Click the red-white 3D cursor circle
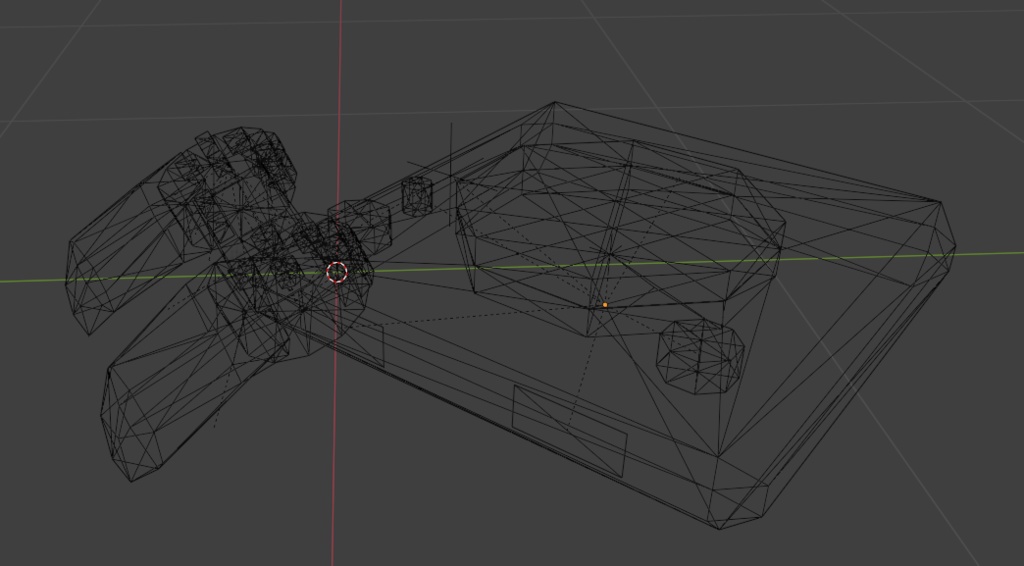 pyautogui.click(x=336, y=272)
